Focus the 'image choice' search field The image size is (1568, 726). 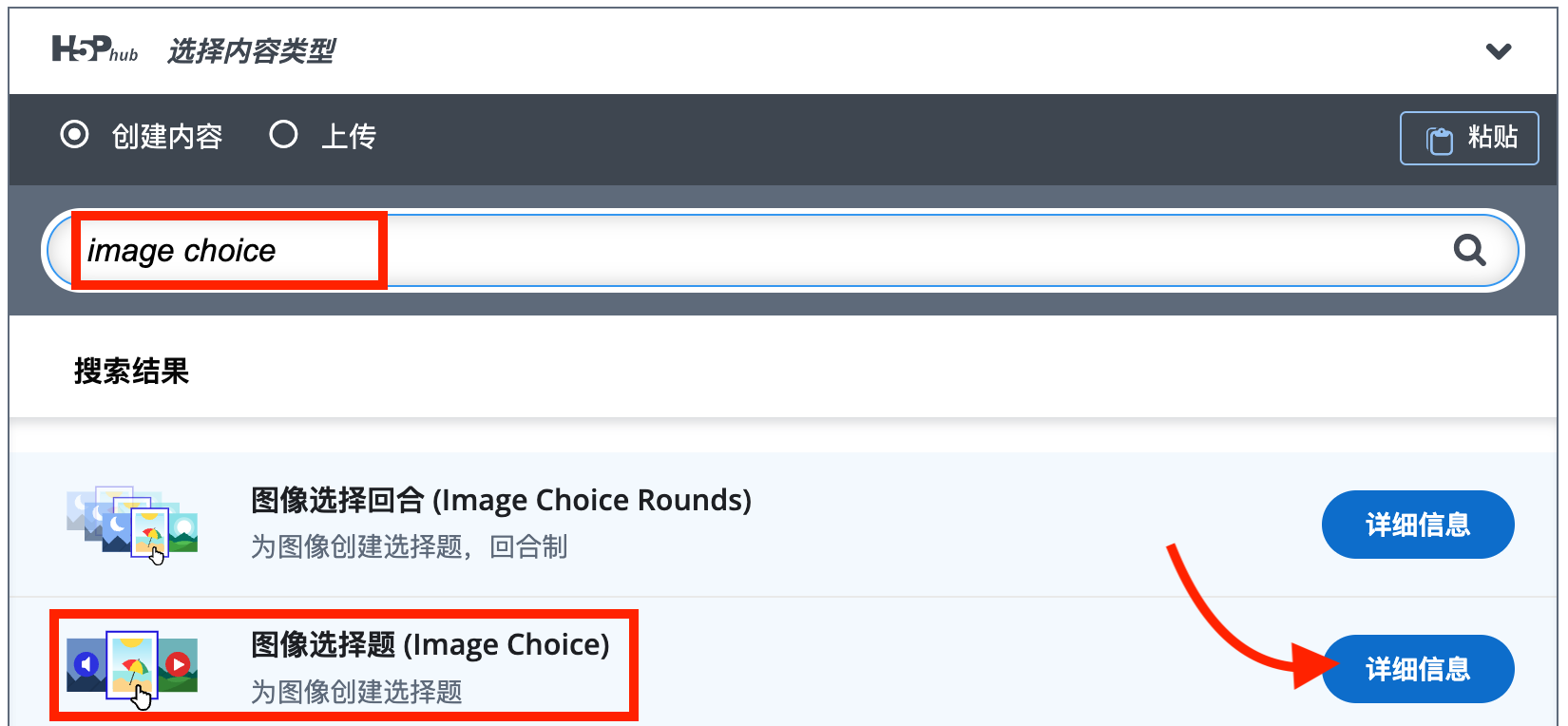pyautogui.click(x=760, y=250)
